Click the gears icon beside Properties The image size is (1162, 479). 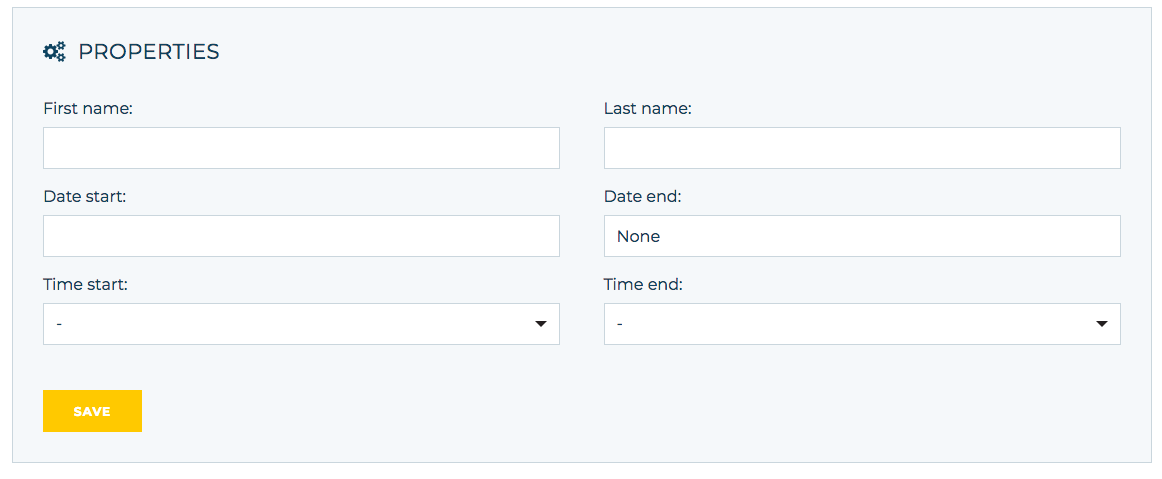coord(54,52)
